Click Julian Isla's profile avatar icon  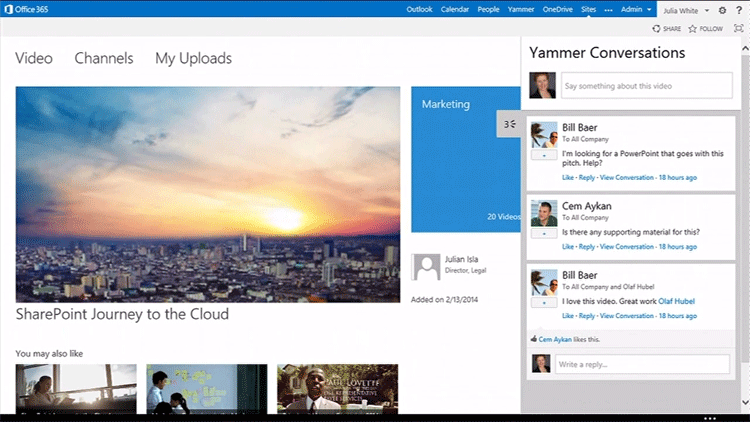[x=426, y=266]
